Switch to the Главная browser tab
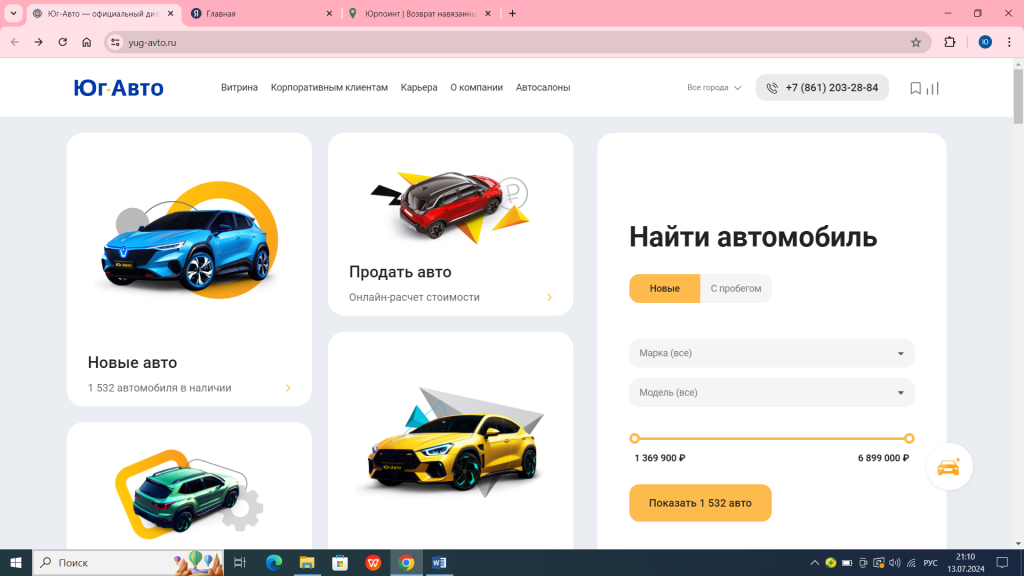The image size is (1024, 576). coord(261,13)
